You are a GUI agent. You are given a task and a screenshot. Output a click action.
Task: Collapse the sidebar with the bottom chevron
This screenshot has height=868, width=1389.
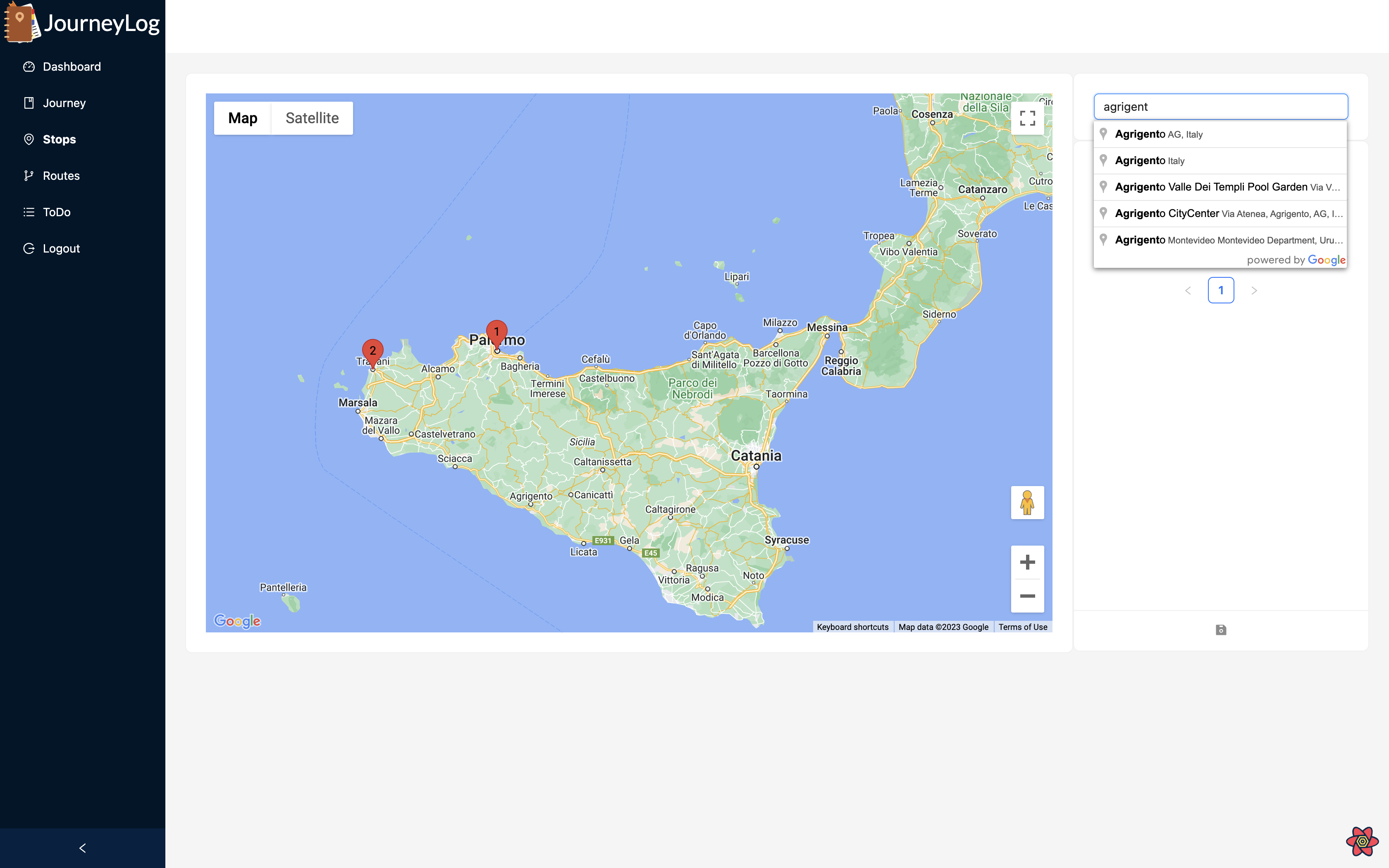[83, 848]
